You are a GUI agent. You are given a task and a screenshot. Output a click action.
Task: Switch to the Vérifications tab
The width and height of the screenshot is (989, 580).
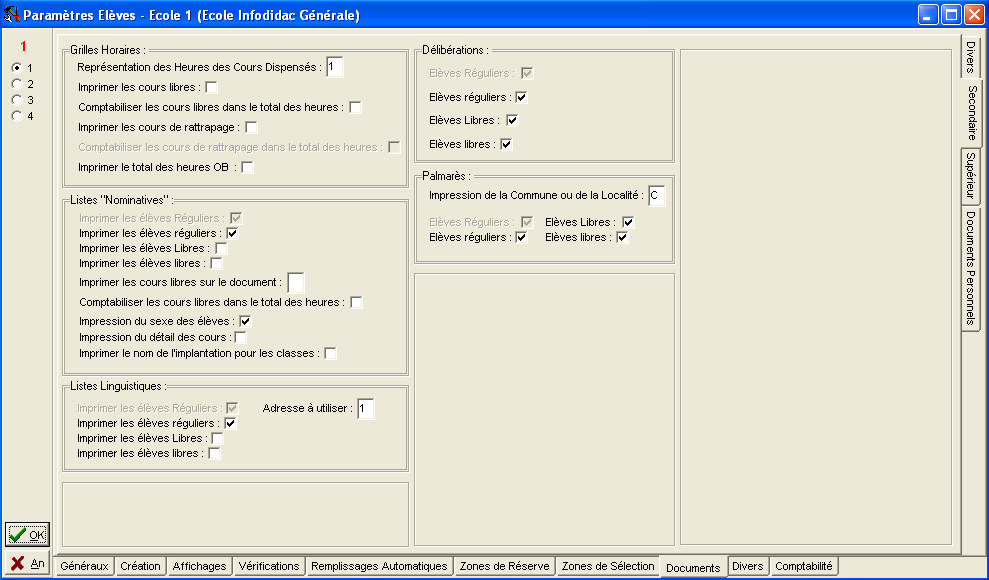point(269,566)
